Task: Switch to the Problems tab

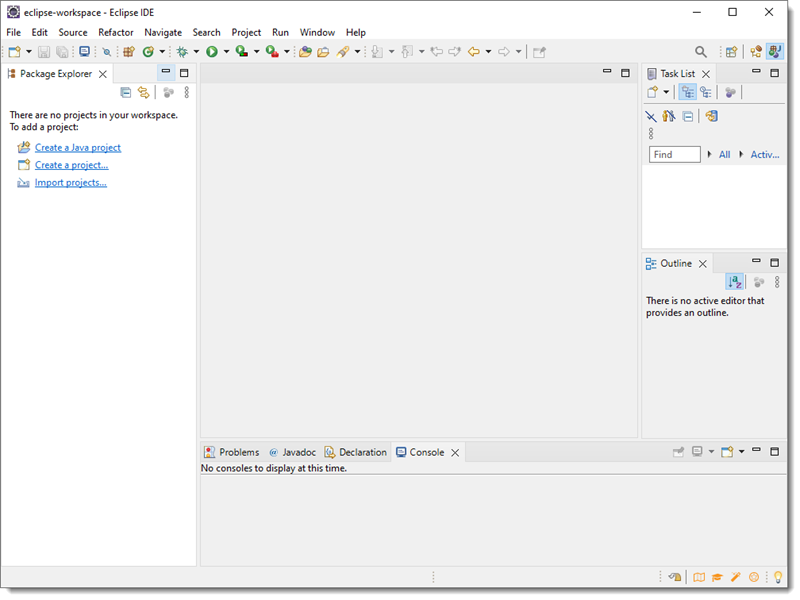Action: tap(232, 453)
